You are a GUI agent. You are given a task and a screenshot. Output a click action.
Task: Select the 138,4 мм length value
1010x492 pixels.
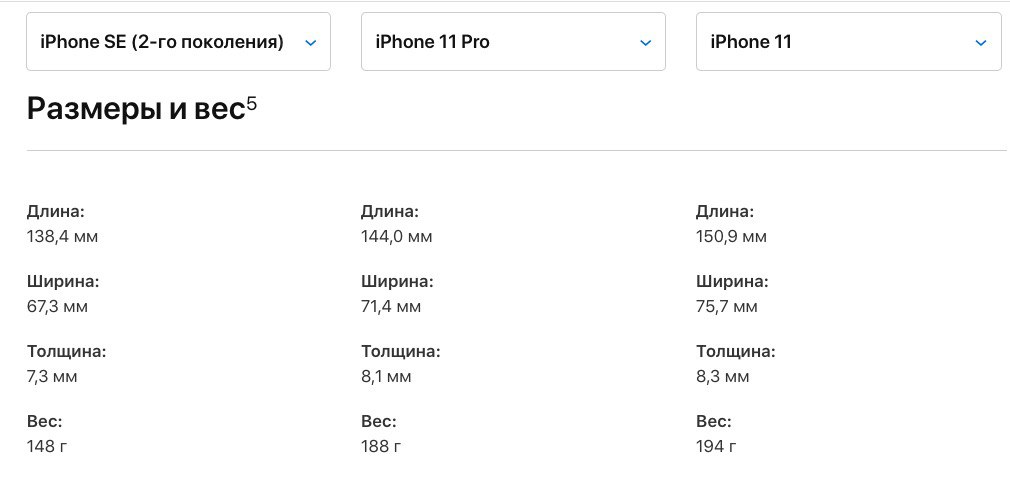62,237
